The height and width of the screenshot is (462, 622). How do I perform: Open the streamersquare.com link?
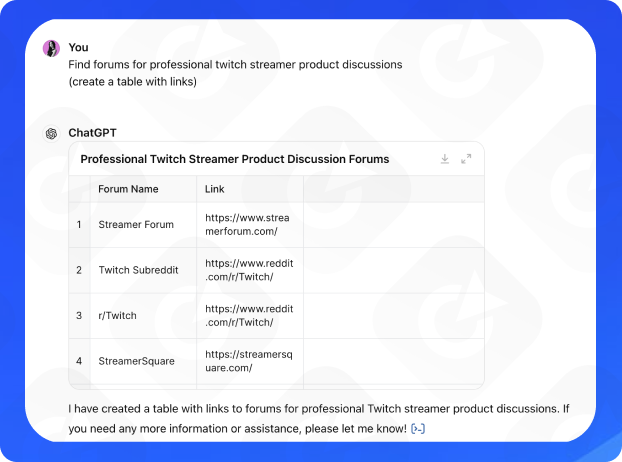tap(247, 360)
